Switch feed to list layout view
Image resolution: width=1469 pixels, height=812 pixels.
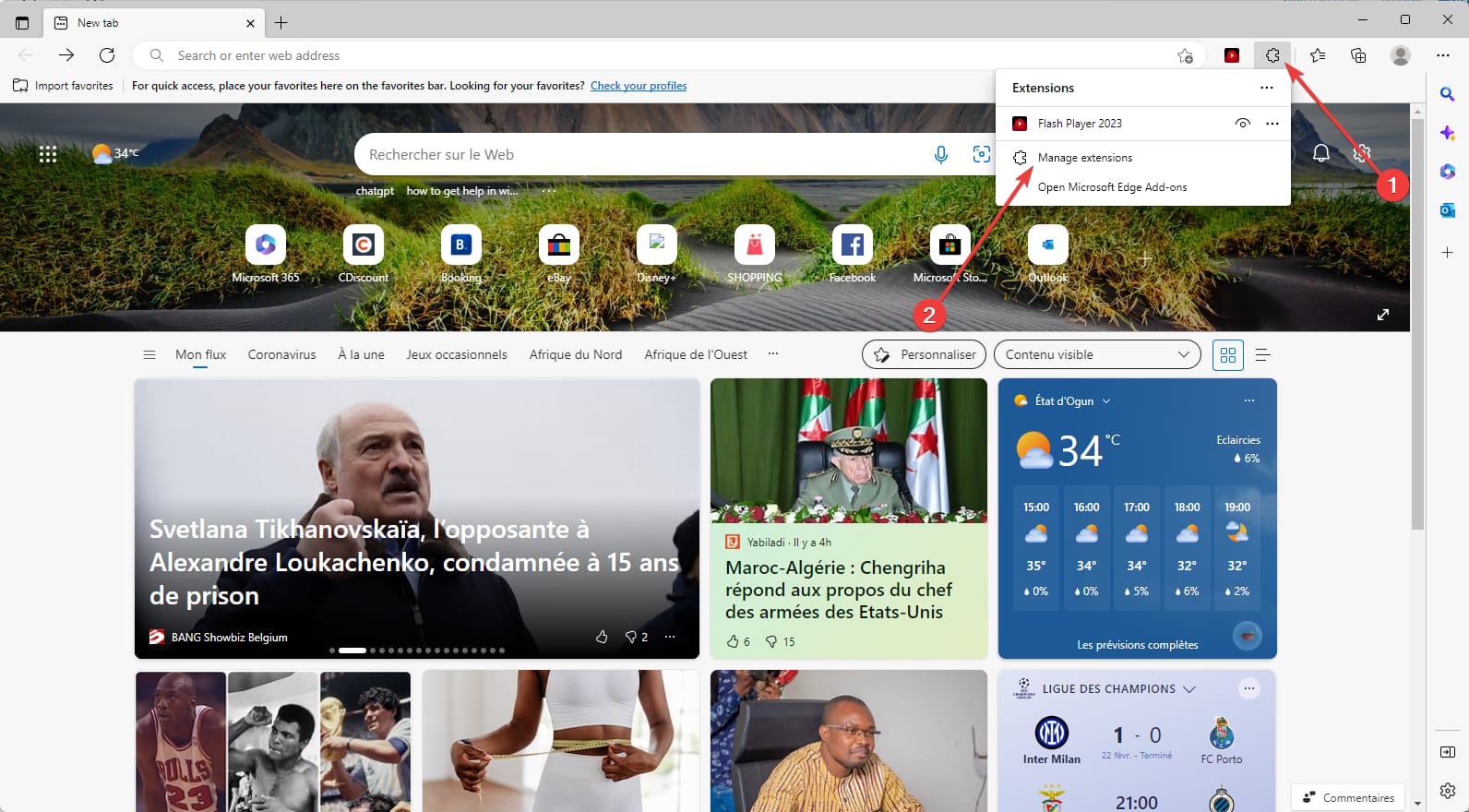(1263, 355)
